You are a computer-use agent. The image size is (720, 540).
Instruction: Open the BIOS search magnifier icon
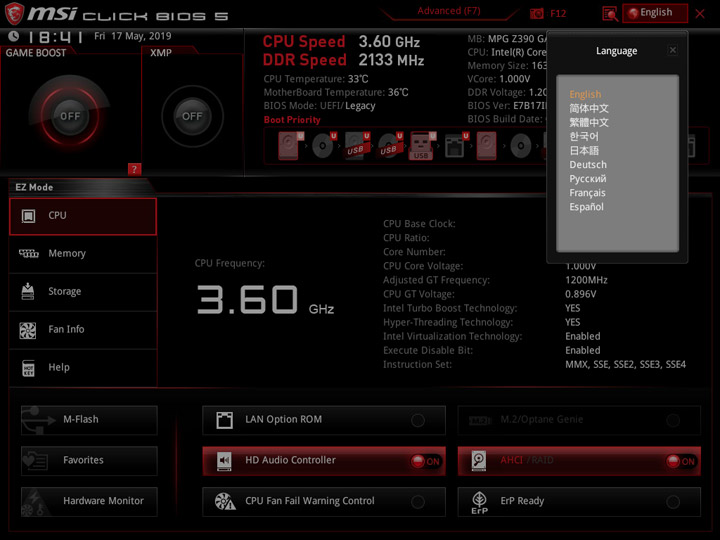610,14
